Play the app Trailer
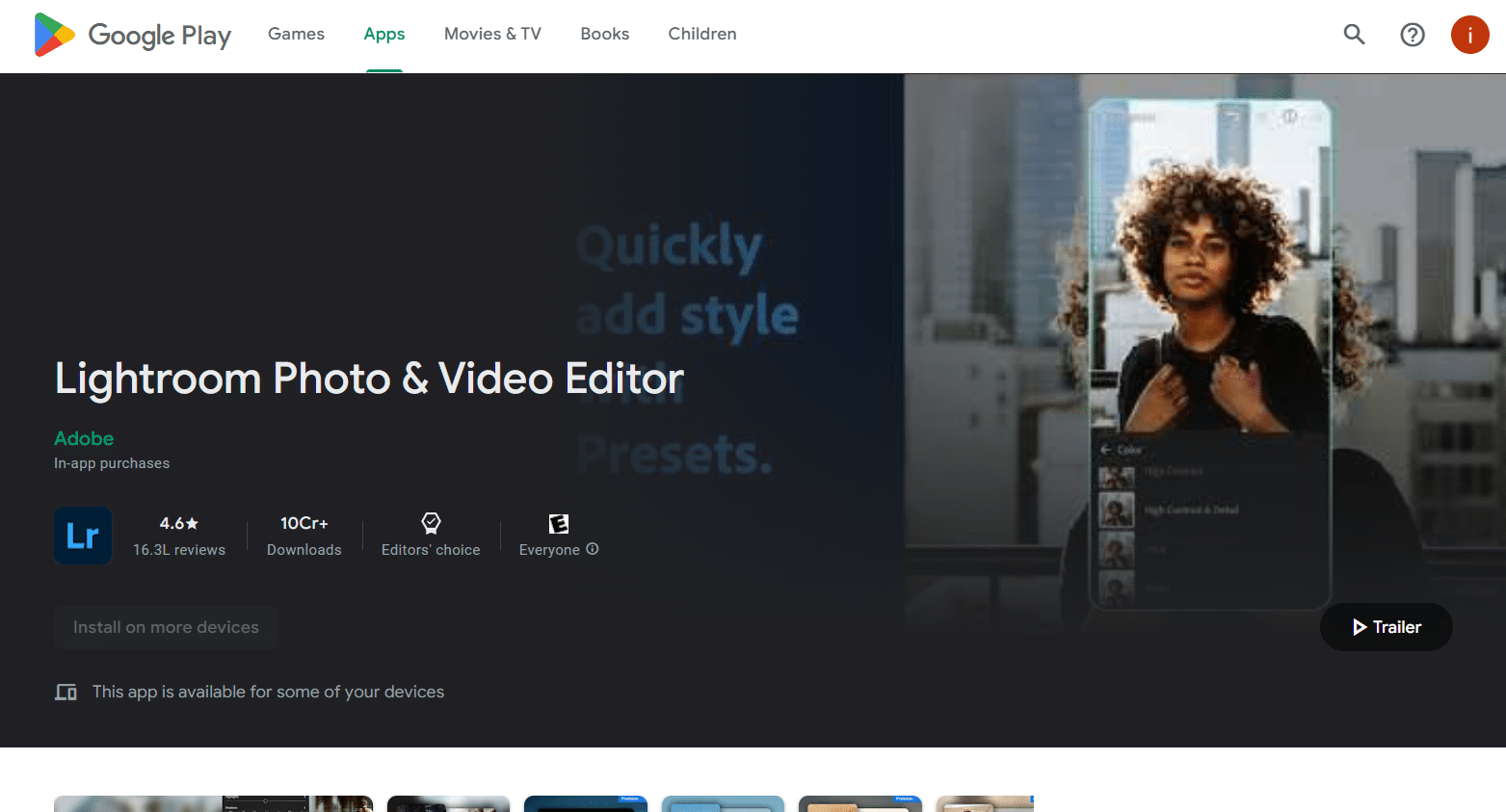This screenshot has height=812, width=1506. point(1386,627)
